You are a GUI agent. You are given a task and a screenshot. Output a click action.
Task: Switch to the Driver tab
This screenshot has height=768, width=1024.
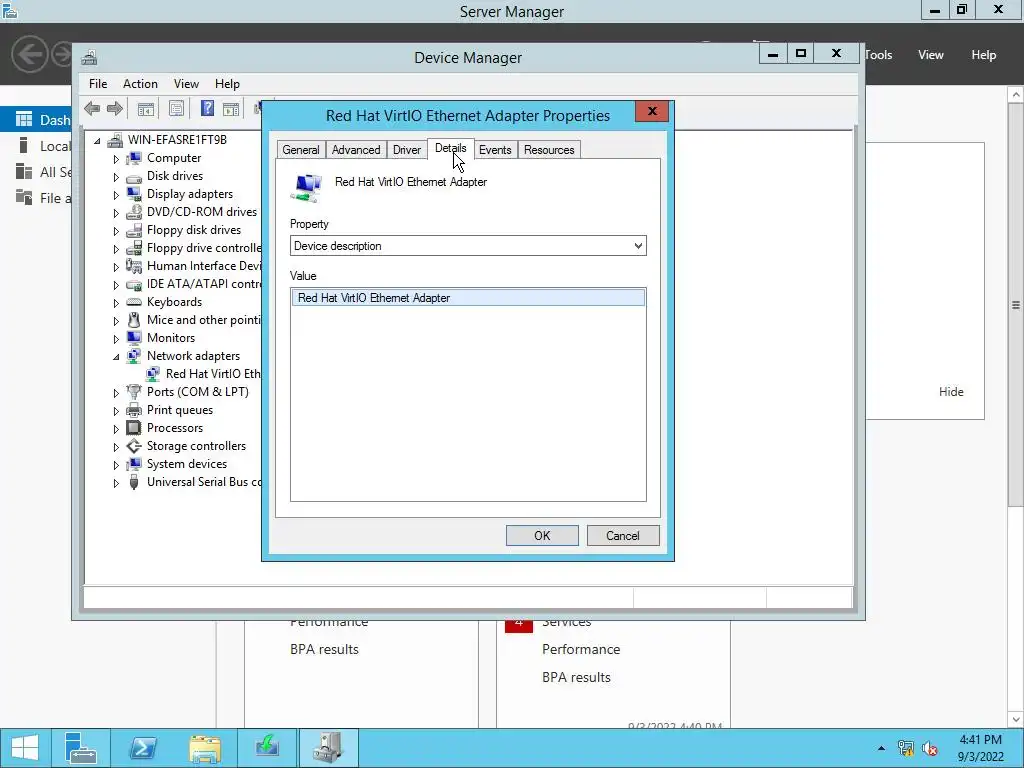[406, 150]
